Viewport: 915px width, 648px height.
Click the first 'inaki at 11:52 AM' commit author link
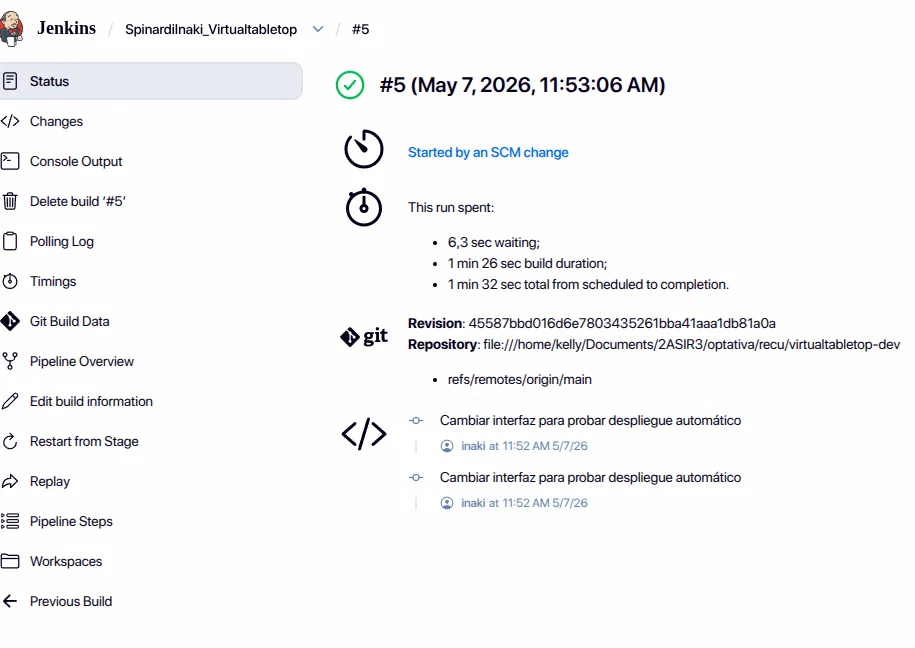(x=524, y=446)
